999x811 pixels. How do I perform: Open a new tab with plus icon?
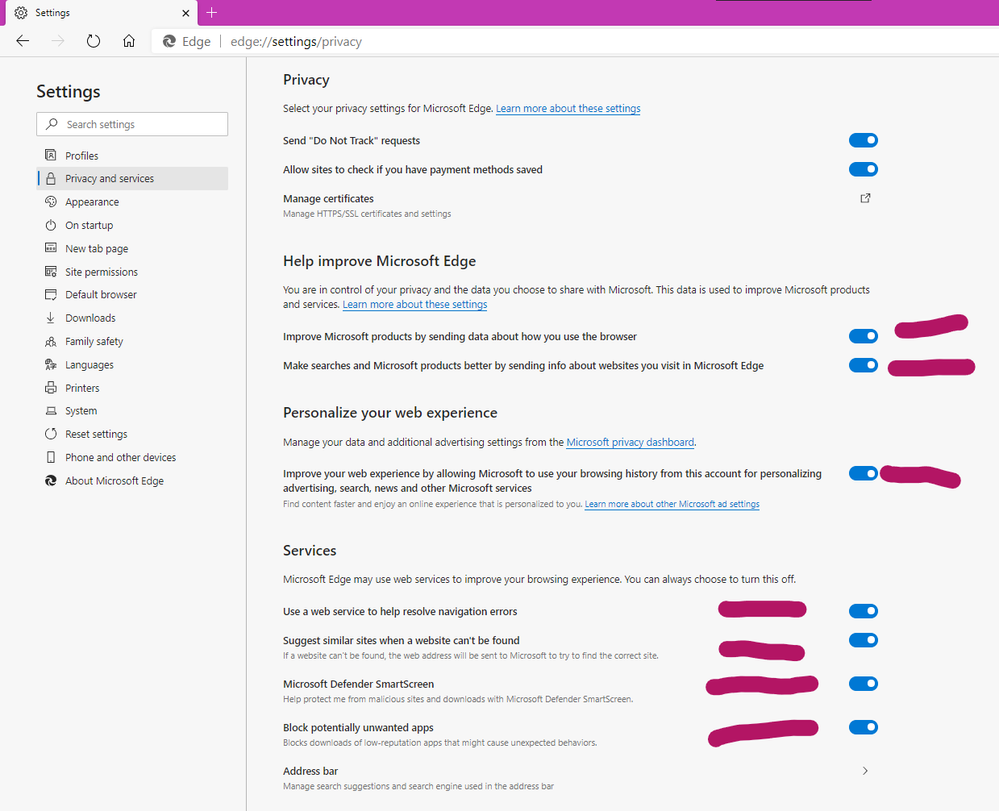(212, 13)
